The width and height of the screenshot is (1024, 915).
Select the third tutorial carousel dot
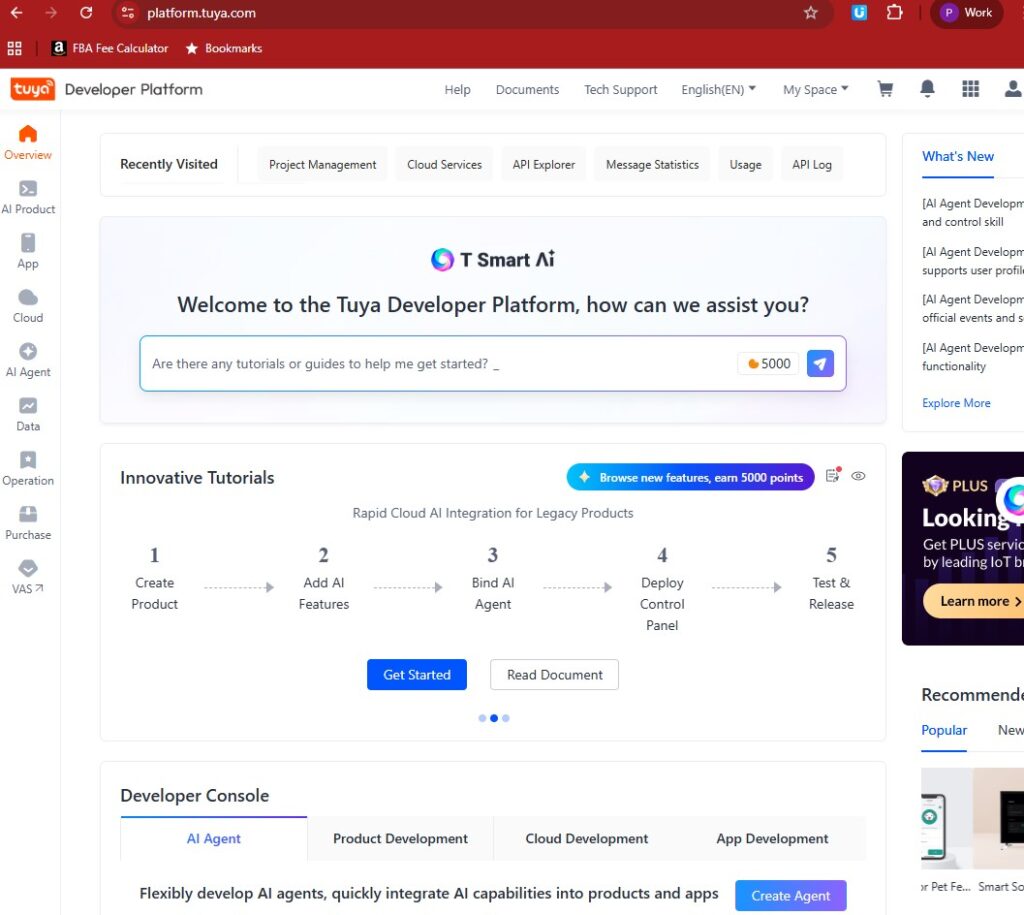(x=506, y=718)
